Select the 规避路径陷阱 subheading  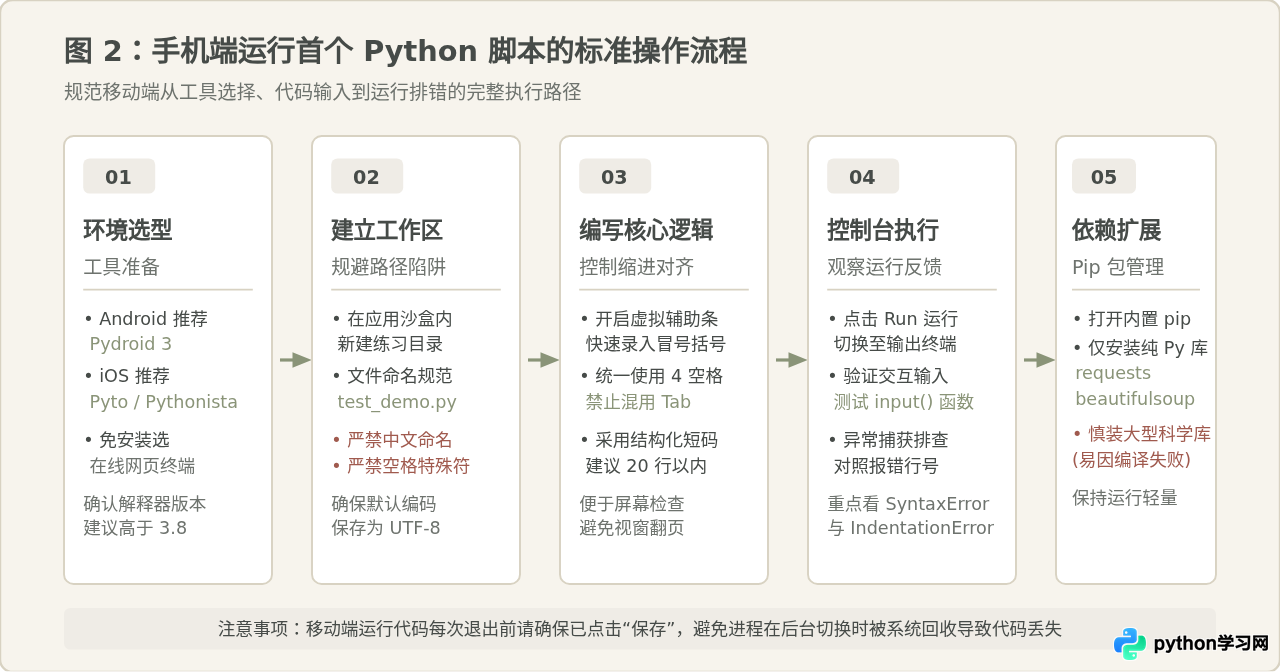pyautogui.click(x=389, y=268)
